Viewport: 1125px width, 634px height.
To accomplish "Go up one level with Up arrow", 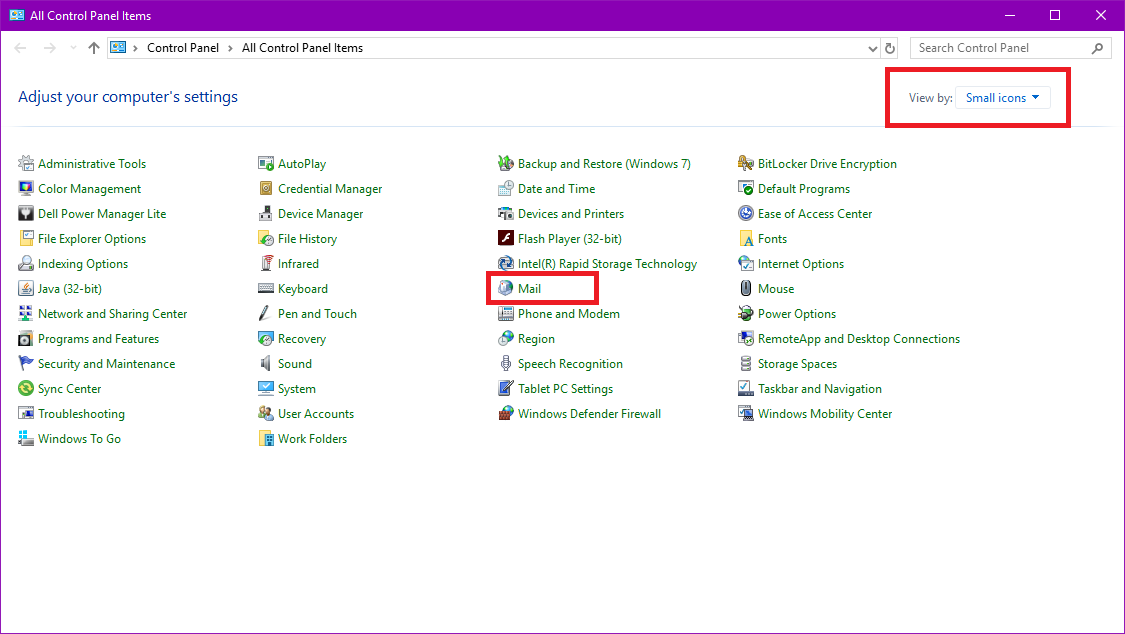I will pyautogui.click(x=94, y=48).
